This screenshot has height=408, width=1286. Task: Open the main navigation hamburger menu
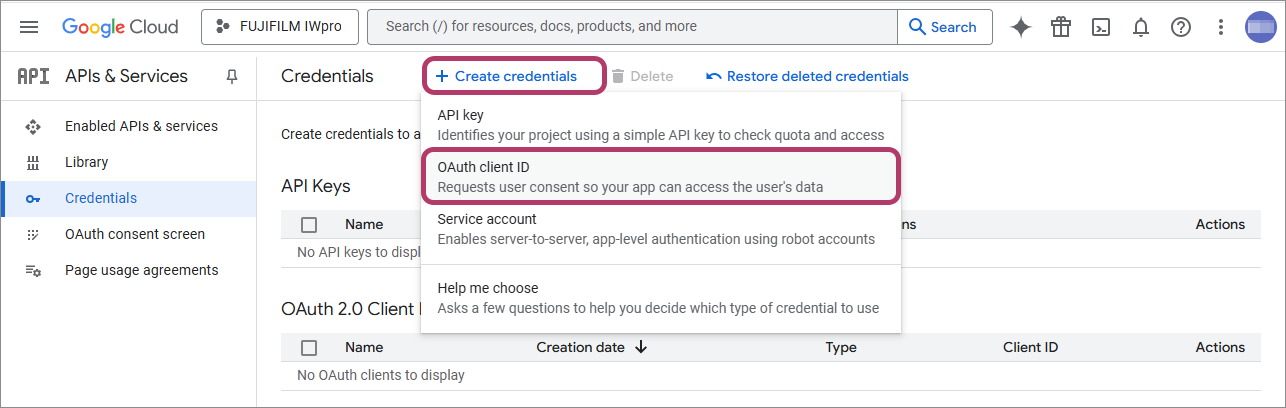click(x=29, y=27)
